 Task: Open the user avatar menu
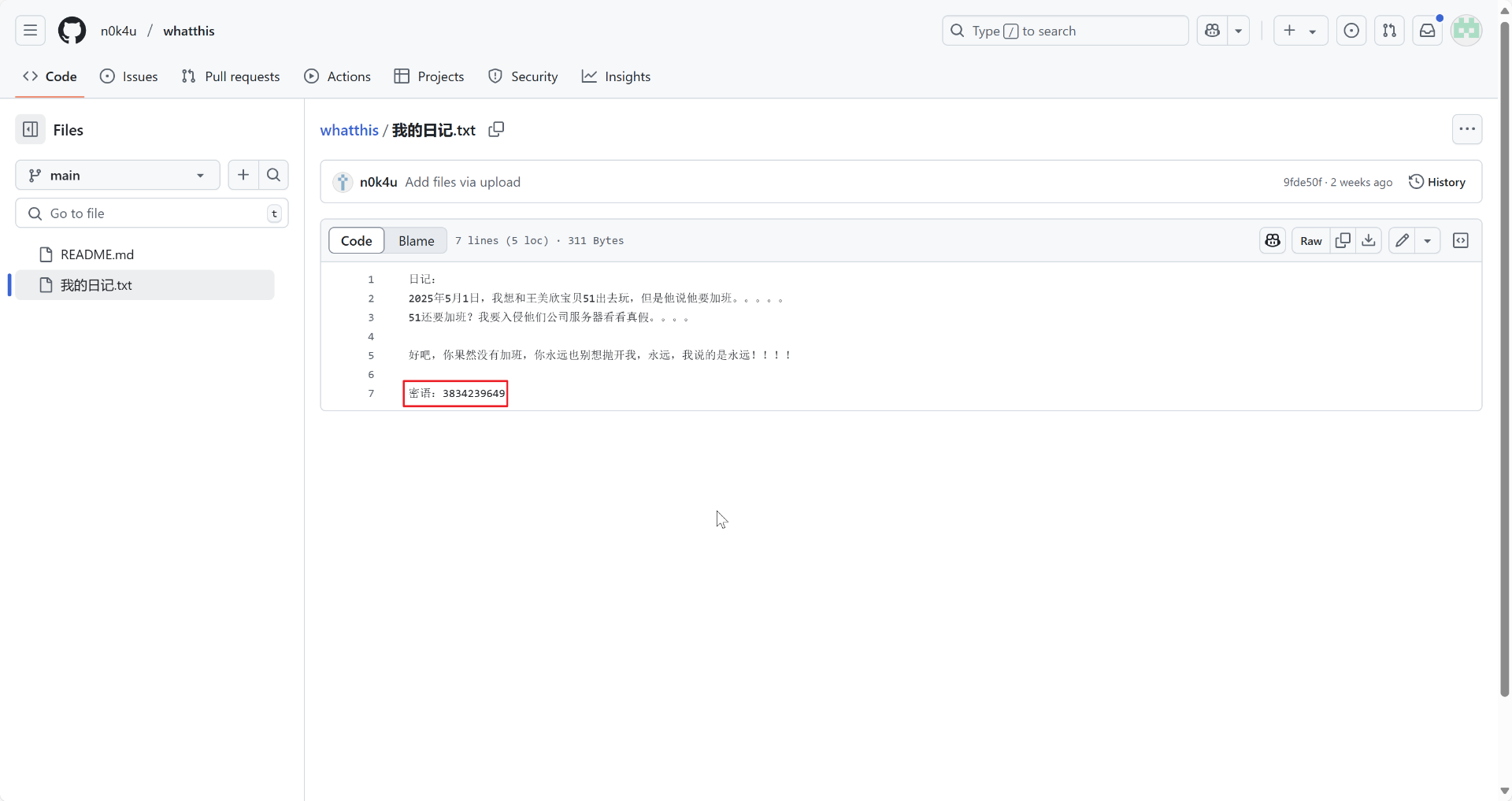tap(1466, 31)
